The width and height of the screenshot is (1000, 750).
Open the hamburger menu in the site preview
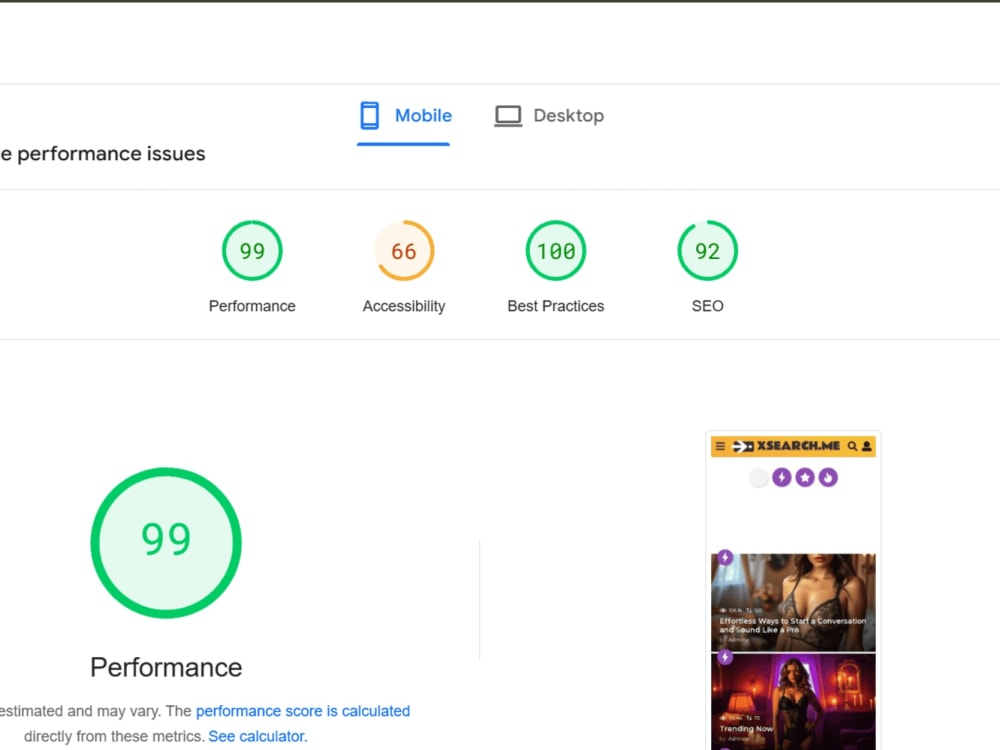click(x=720, y=446)
